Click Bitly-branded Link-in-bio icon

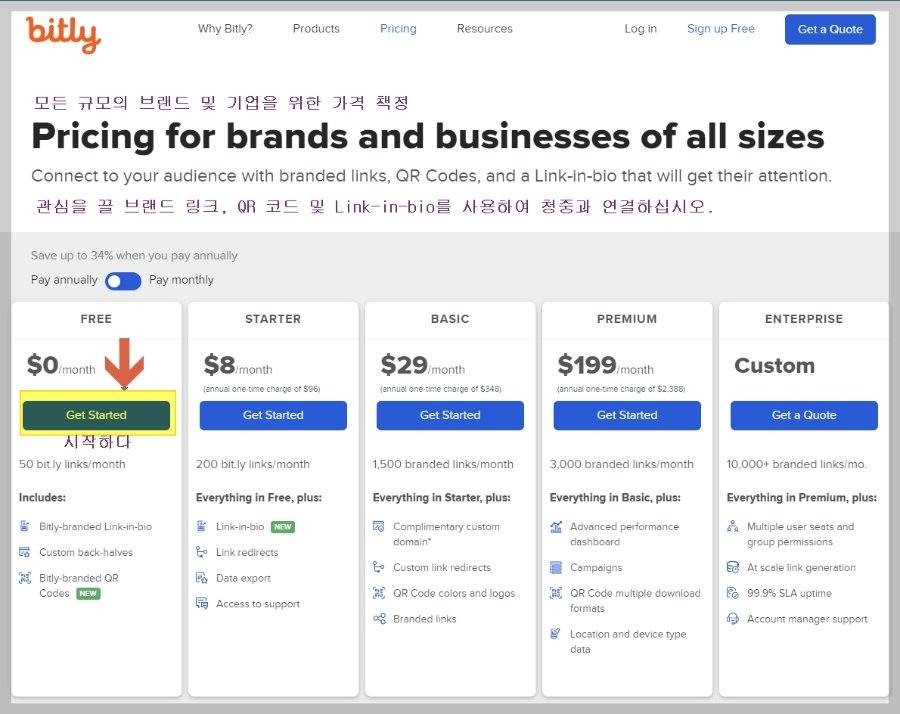tap(25, 526)
